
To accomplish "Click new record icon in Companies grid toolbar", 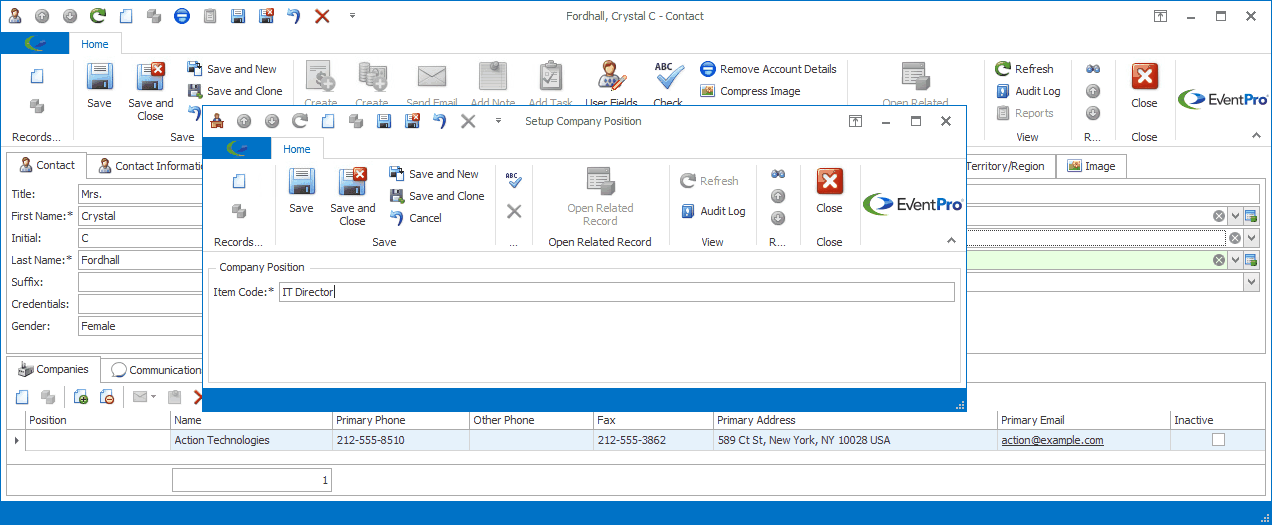I will pyautogui.click(x=22, y=397).
